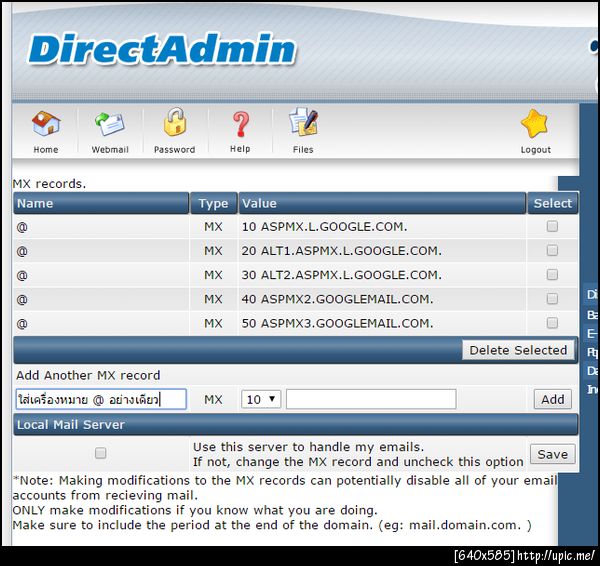Click the Delete Selected button

click(518, 350)
